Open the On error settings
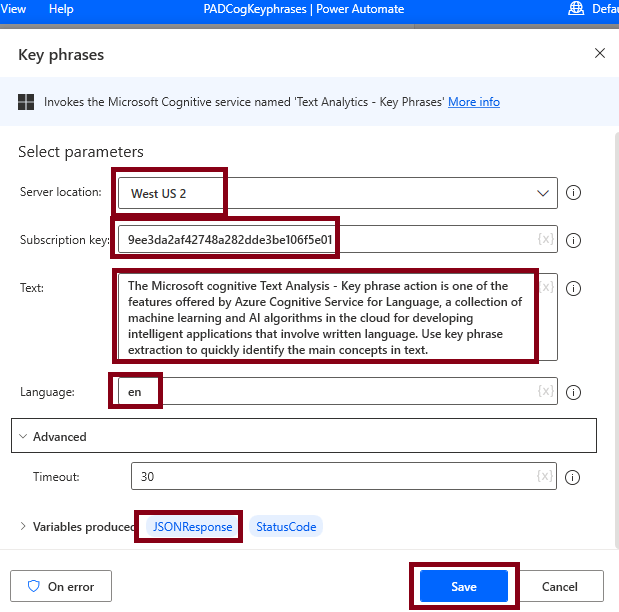619x612 pixels. (61, 586)
